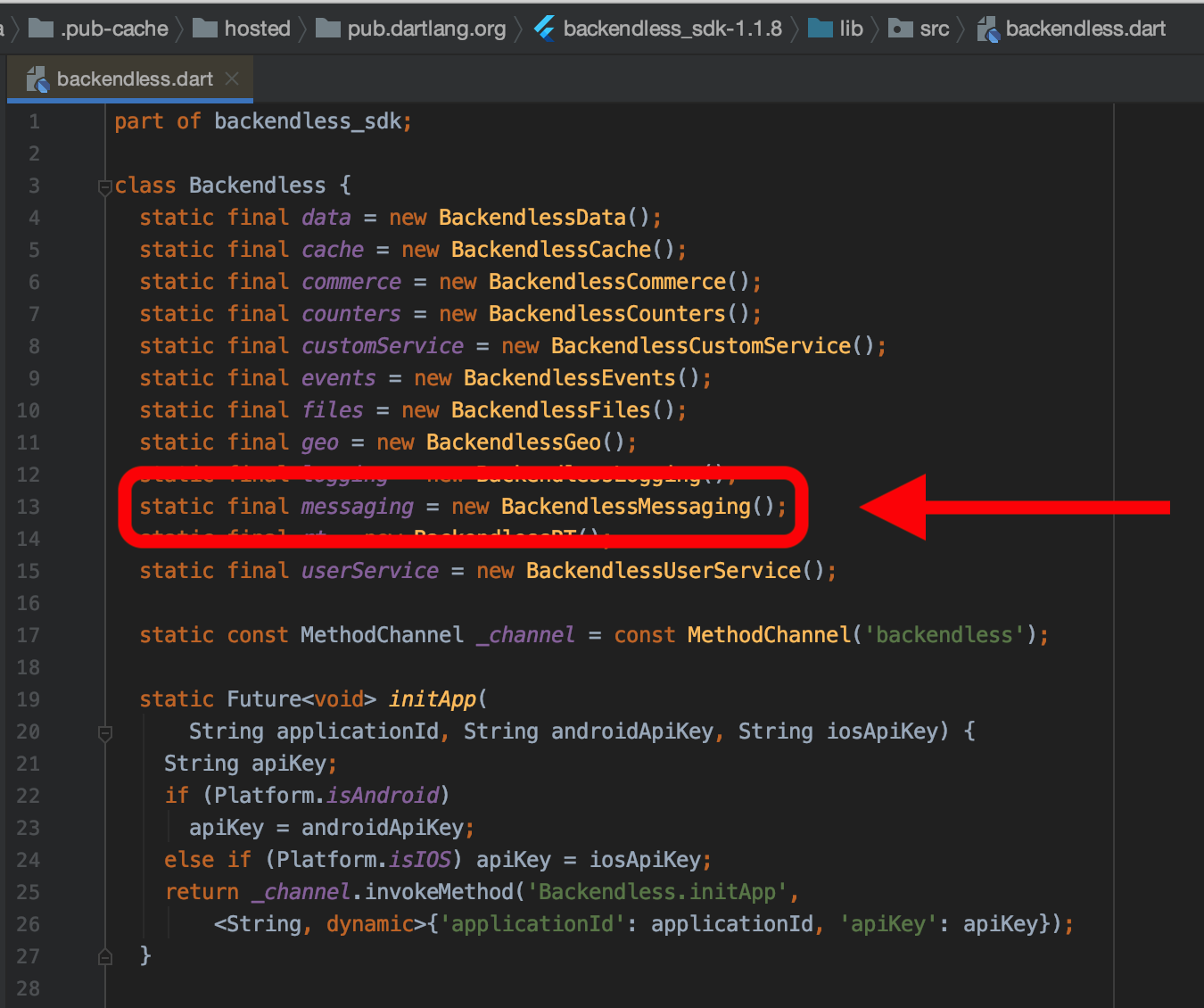The width and height of the screenshot is (1204, 1008).
Task: Click line number 1 in gutter
Action: 34,121
